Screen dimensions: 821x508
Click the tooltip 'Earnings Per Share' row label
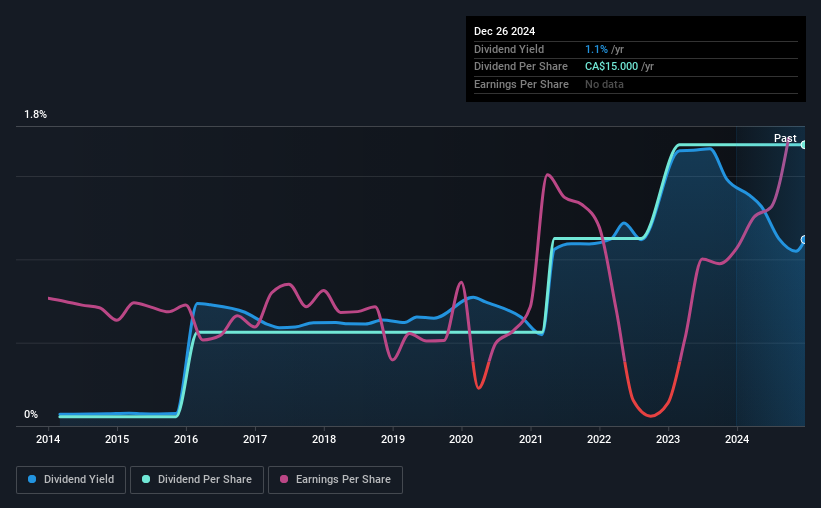[x=521, y=84]
